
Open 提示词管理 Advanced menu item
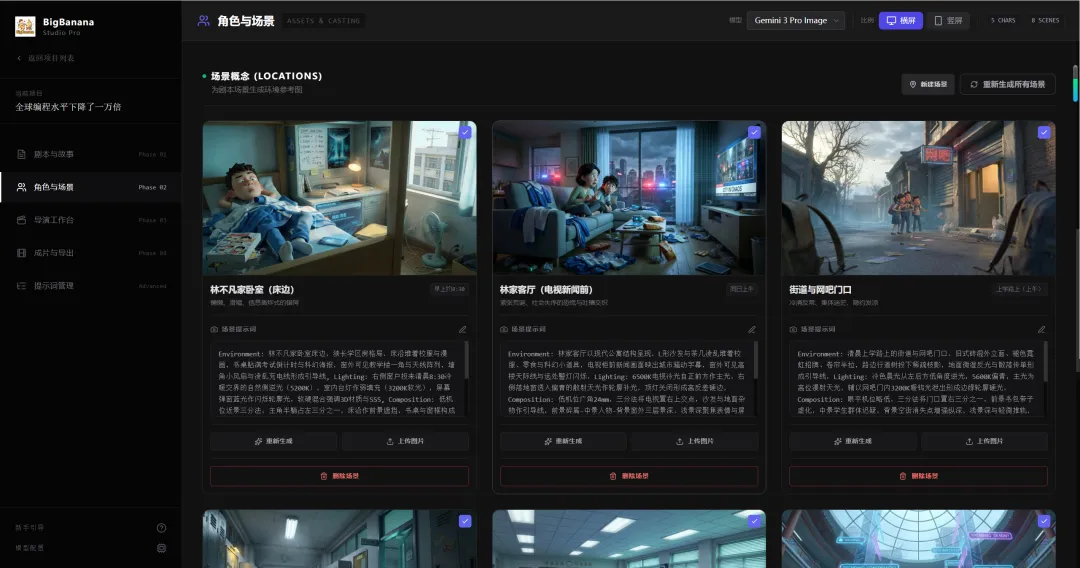pos(91,286)
